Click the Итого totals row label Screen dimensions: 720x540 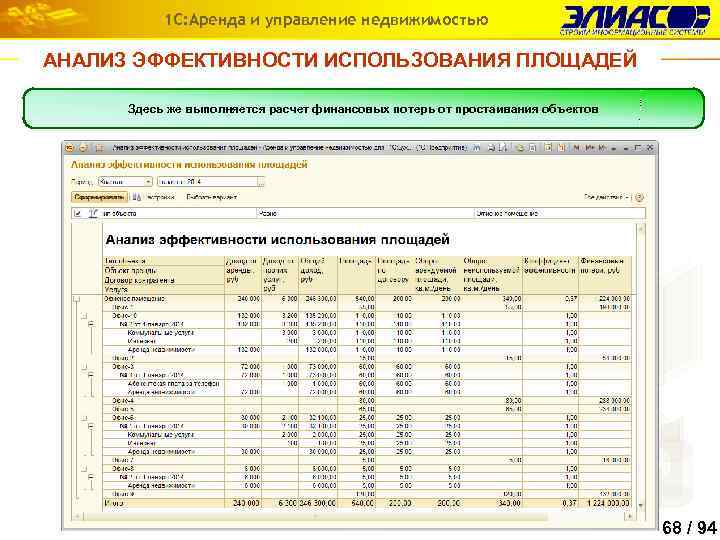point(114,503)
